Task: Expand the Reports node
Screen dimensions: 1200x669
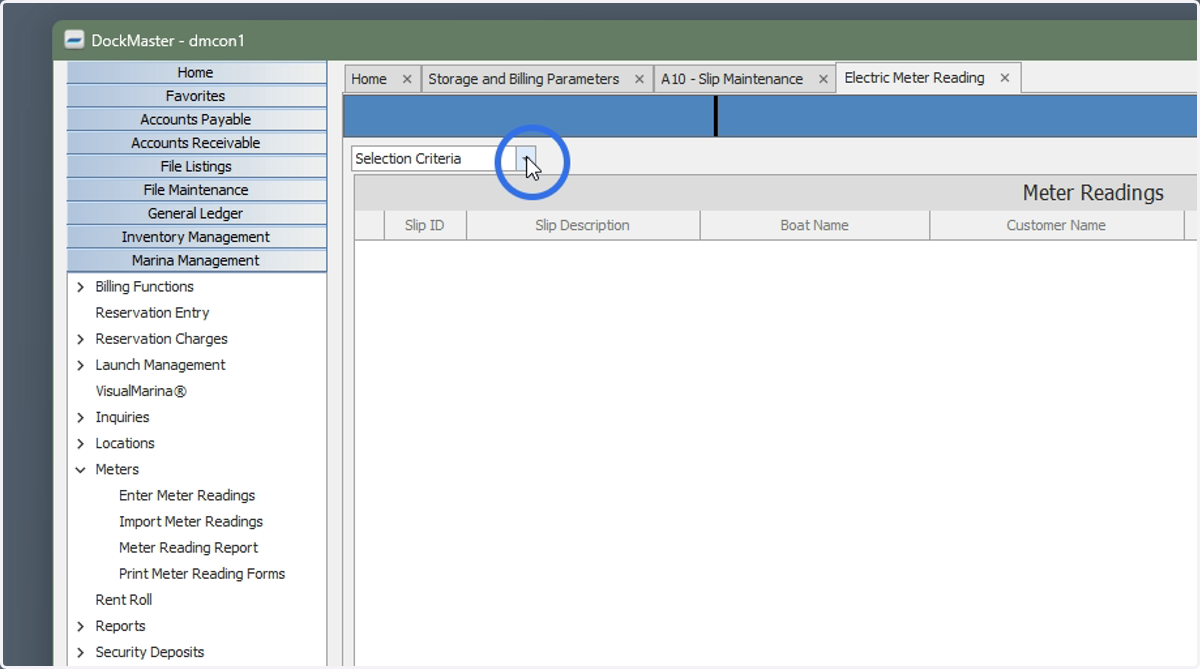Action: click(x=81, y=626)
